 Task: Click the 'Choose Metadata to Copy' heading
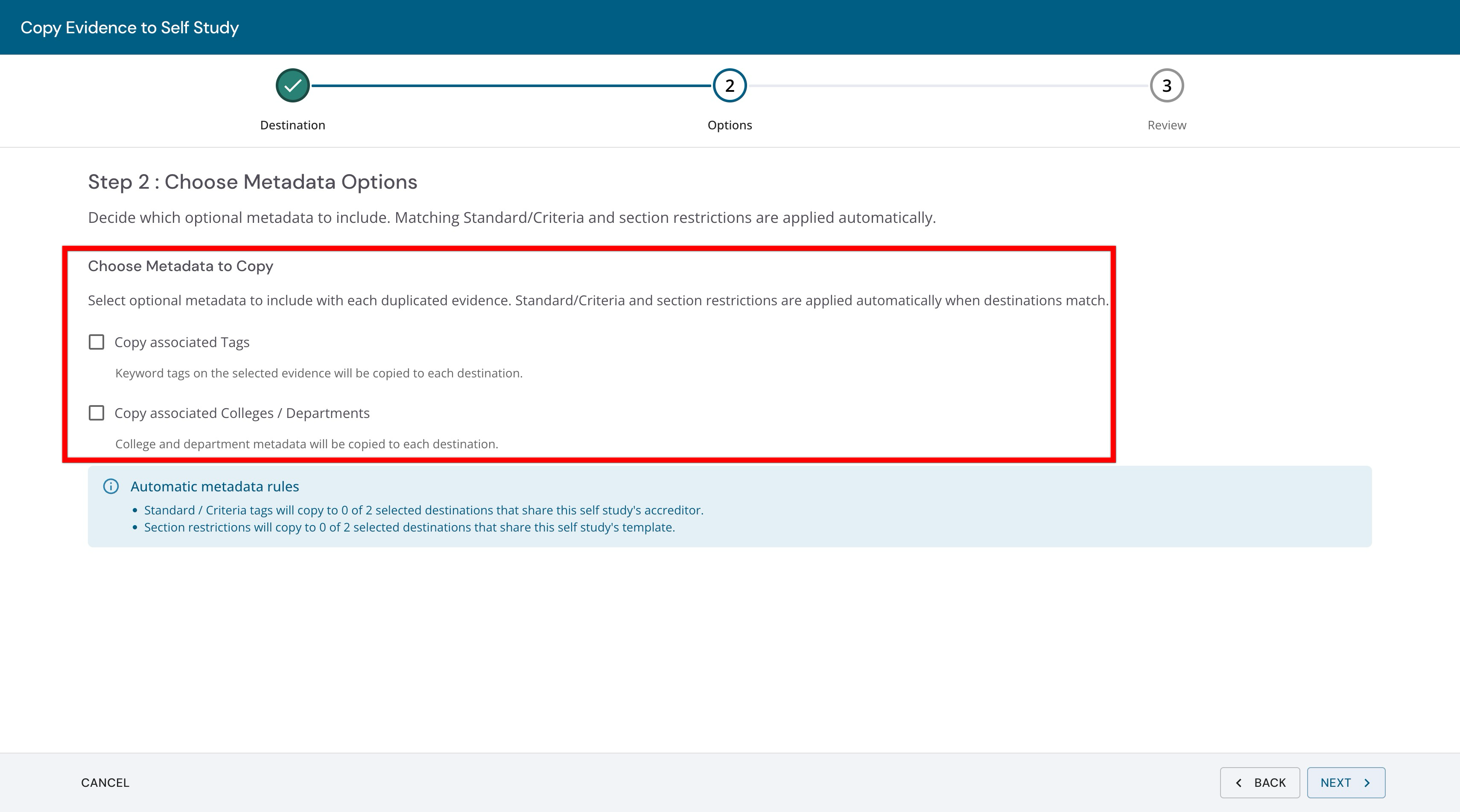(180, 266)
